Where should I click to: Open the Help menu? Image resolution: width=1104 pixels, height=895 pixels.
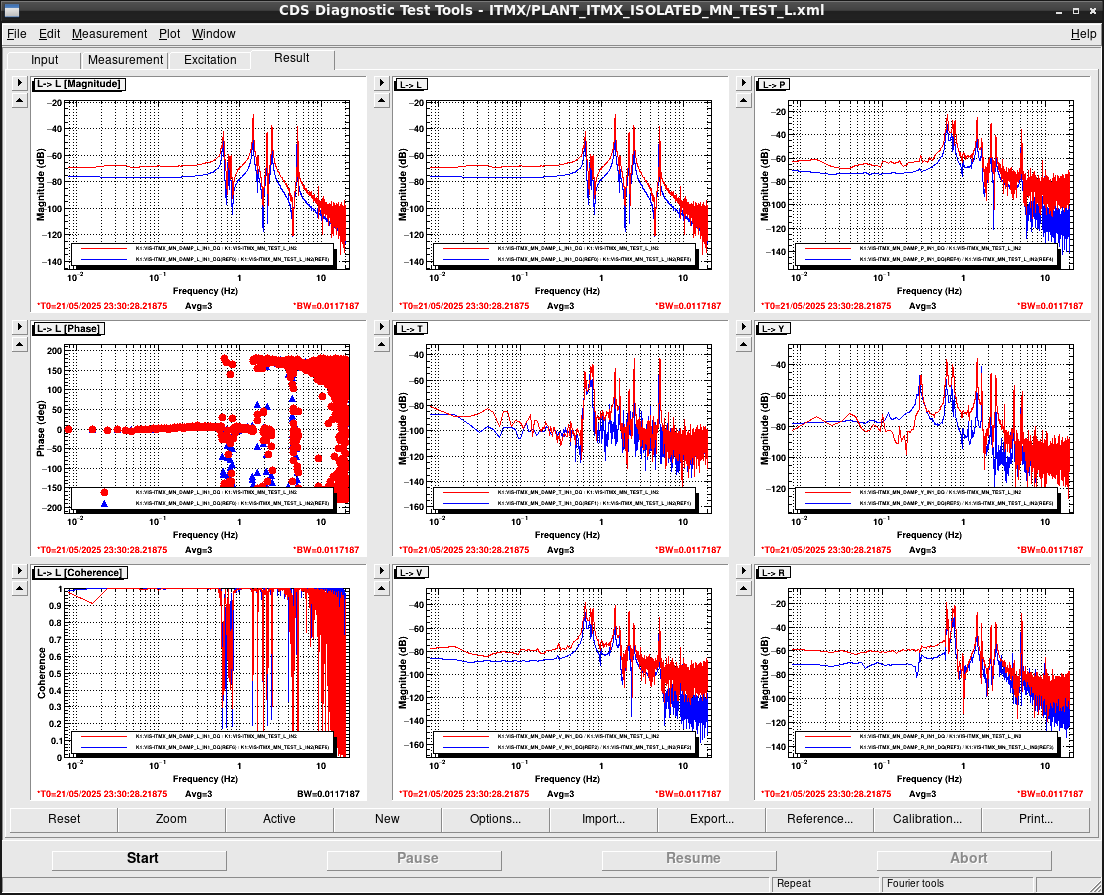1083,34
